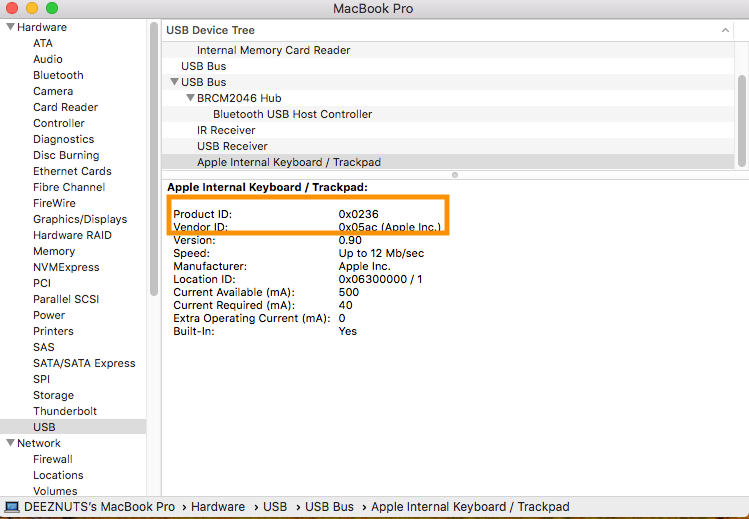Select FireWire in the sidebar
749x519 pixels.
pyautogui.click(x=54, y=203)
